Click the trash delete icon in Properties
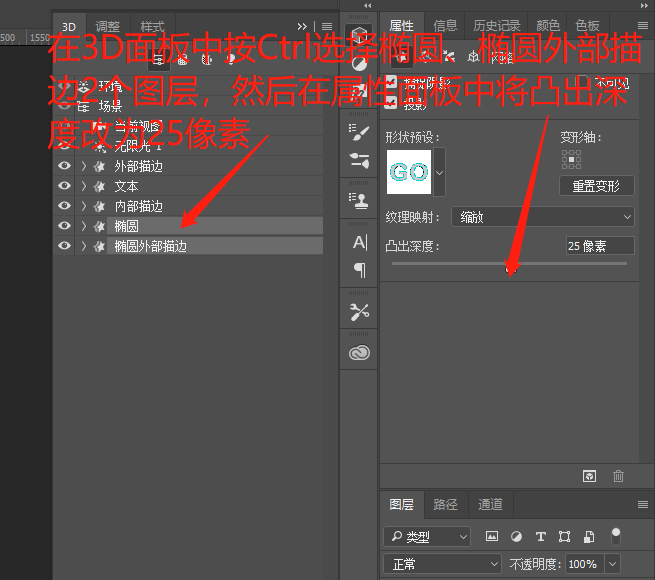 pyautogui.click(x=618, y=476)
